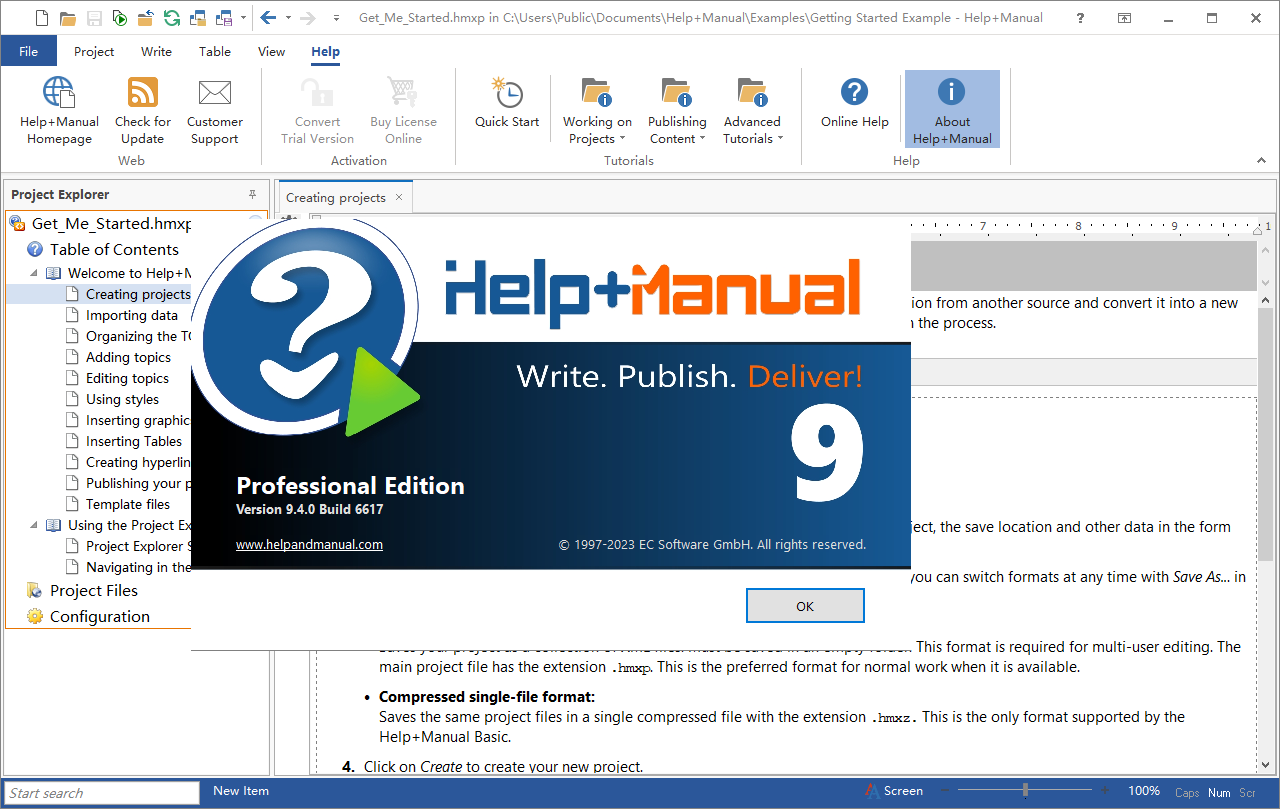
Task: Click Buy License Online
Action: coord(403,110)
